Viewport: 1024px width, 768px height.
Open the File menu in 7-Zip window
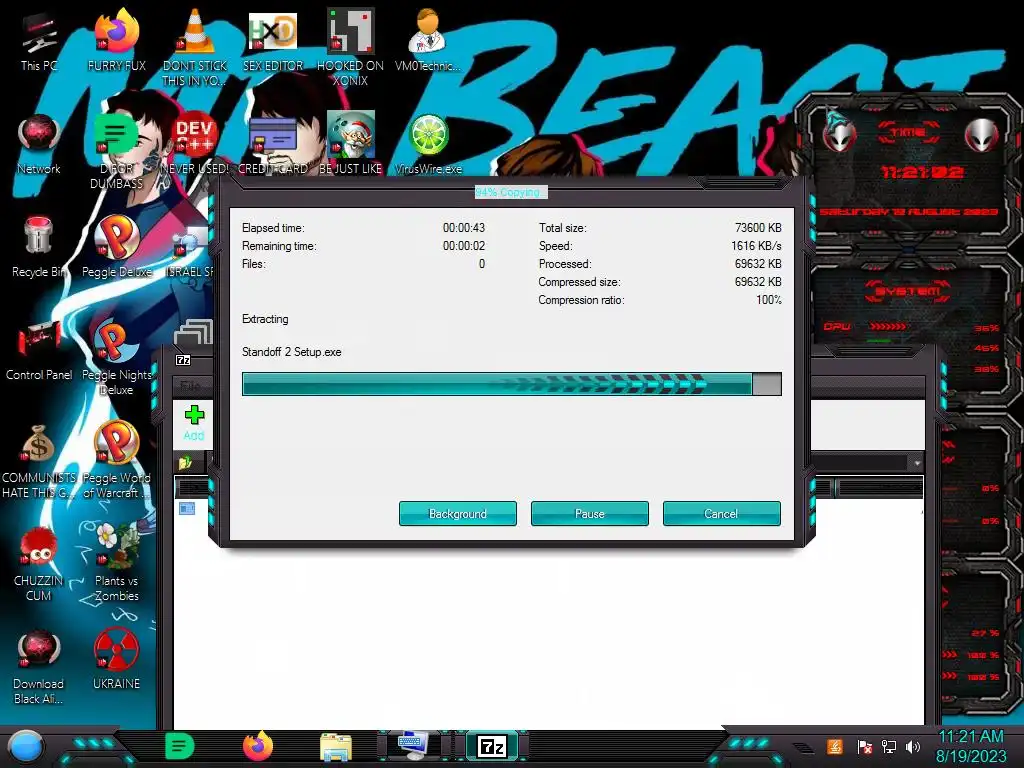coord(190,386)
